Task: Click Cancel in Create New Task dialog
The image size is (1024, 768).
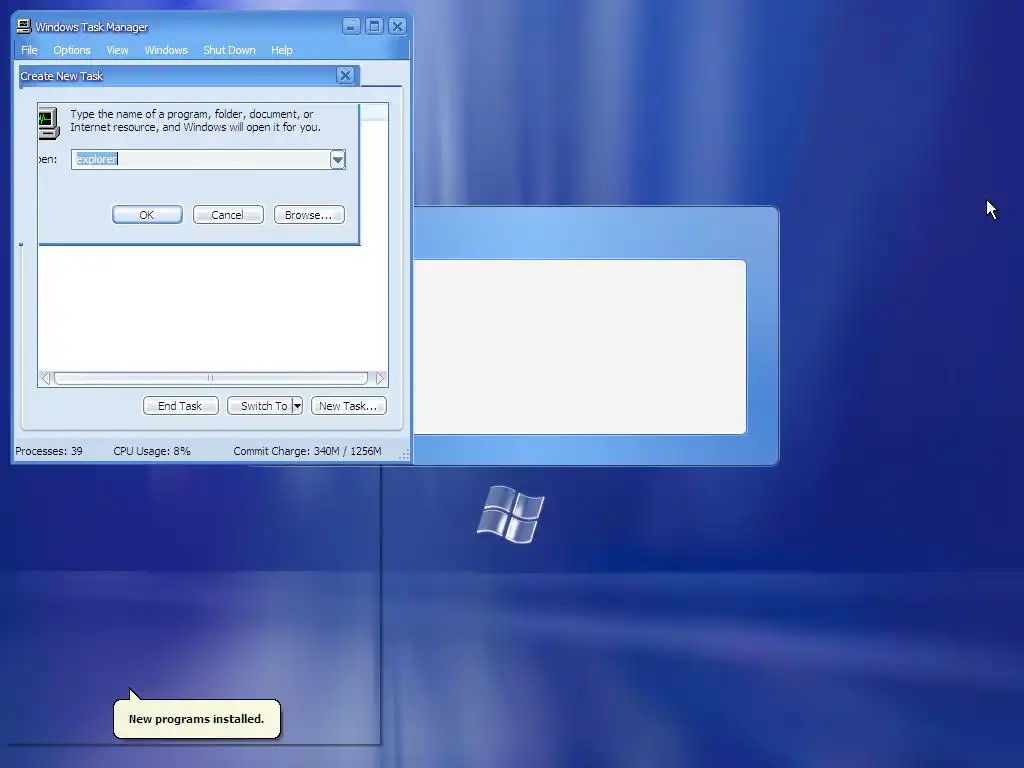Action: point(228,215)
